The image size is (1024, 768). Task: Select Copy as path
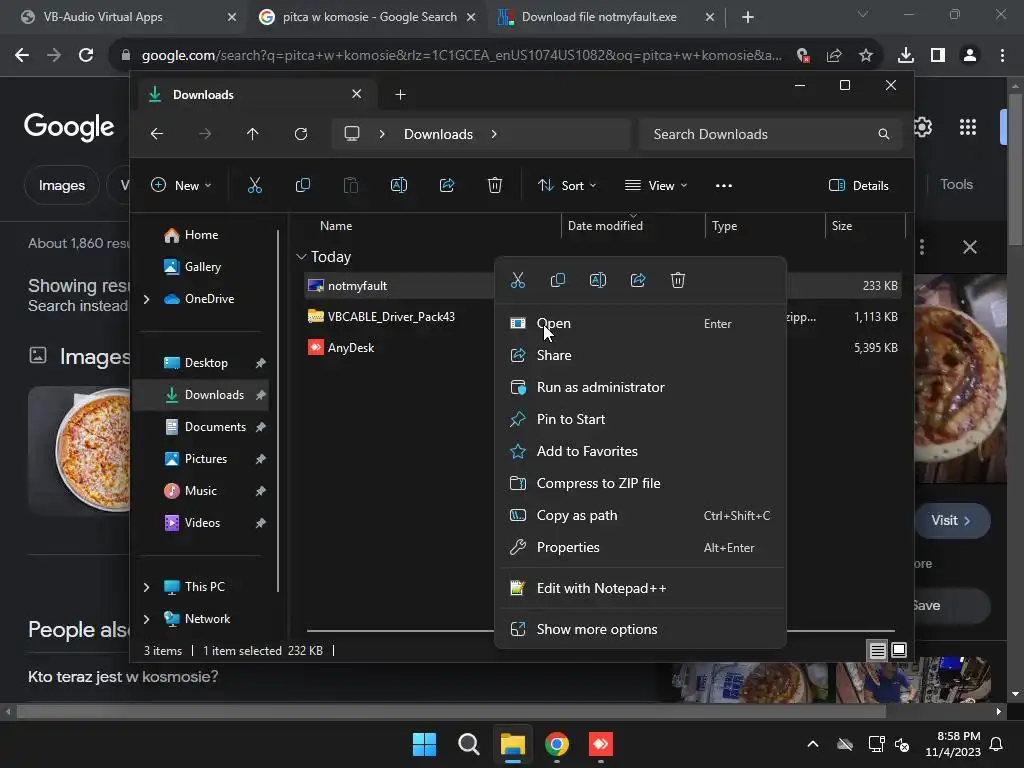click(x=640, y=515)
